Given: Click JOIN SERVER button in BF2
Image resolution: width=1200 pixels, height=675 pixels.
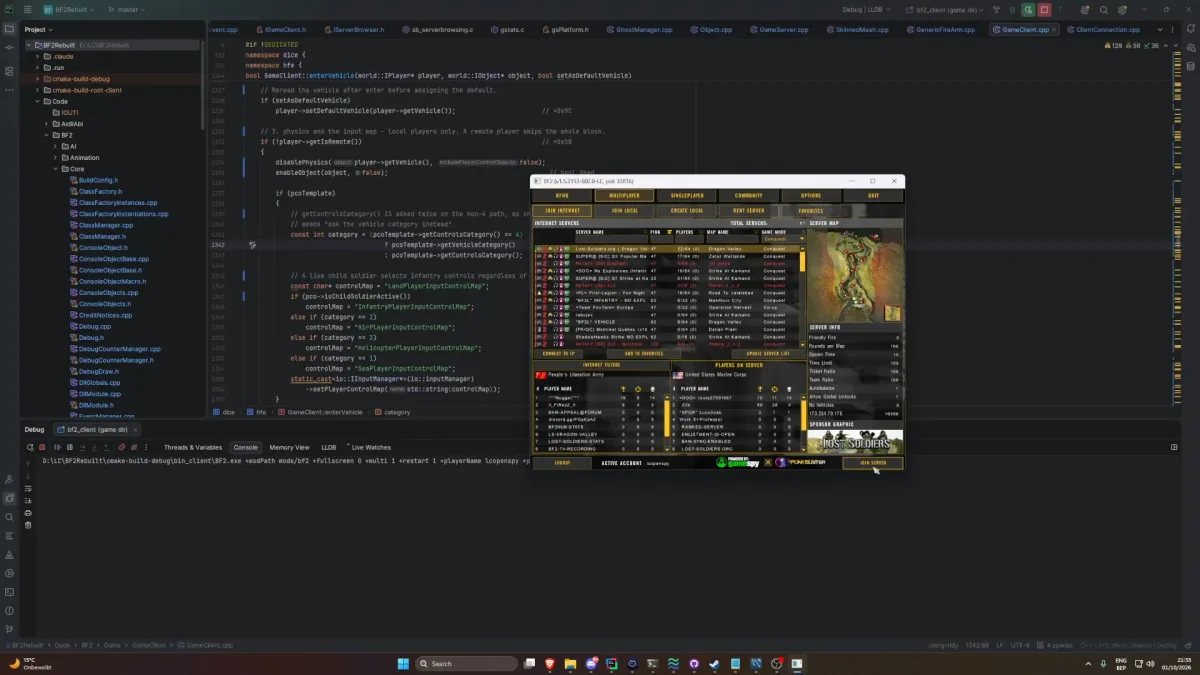Looking at the screenshot, I should click(x=873, y=463).
